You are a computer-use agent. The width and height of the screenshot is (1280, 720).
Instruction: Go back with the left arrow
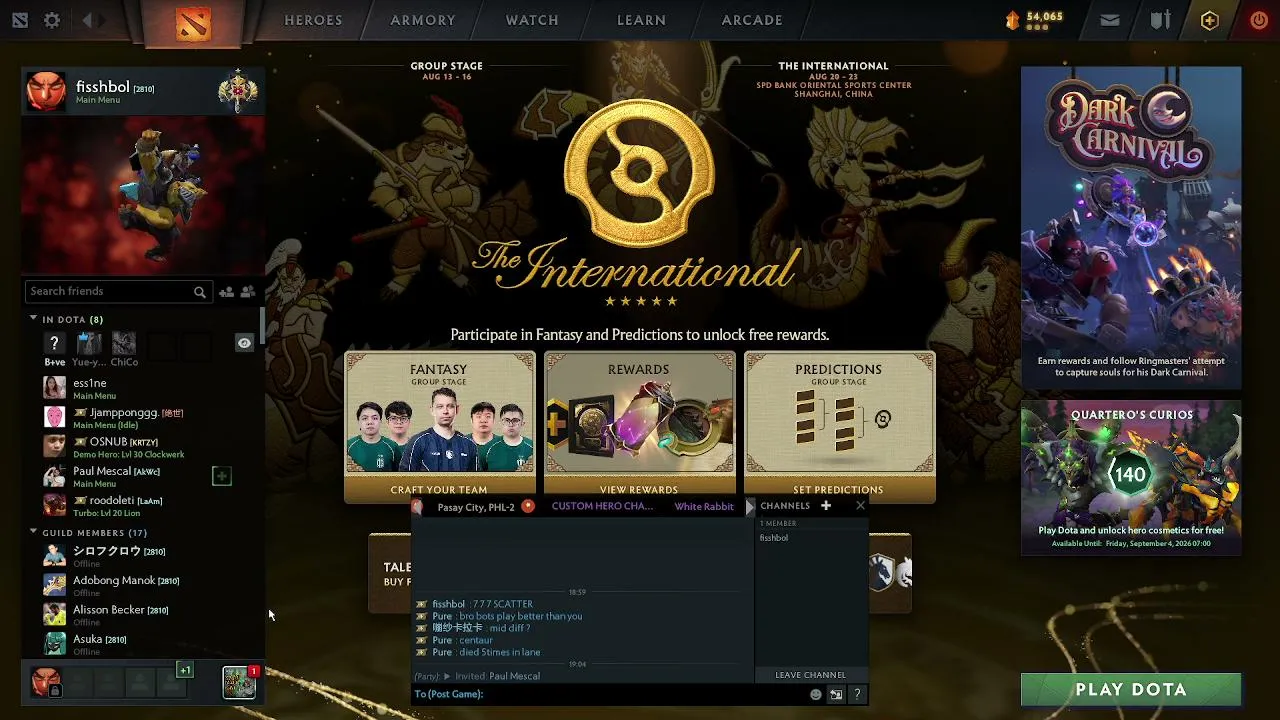88,20
